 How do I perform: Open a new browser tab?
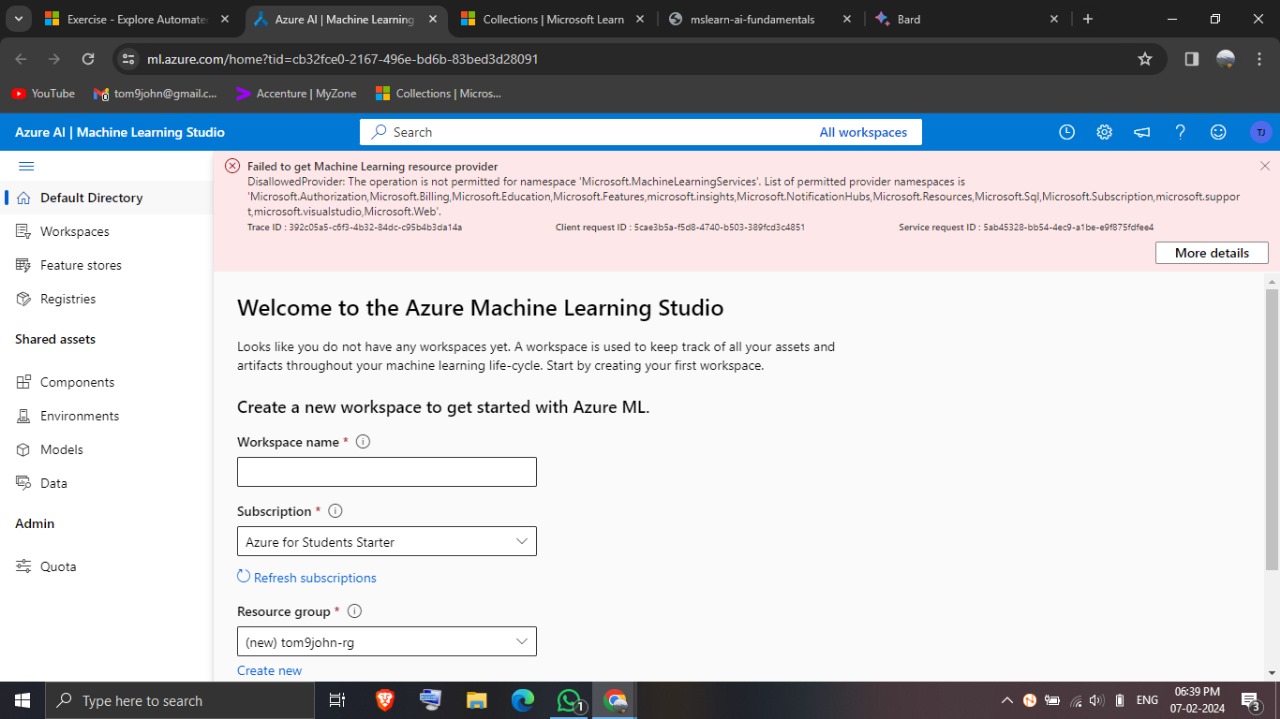coord(1088,19)
